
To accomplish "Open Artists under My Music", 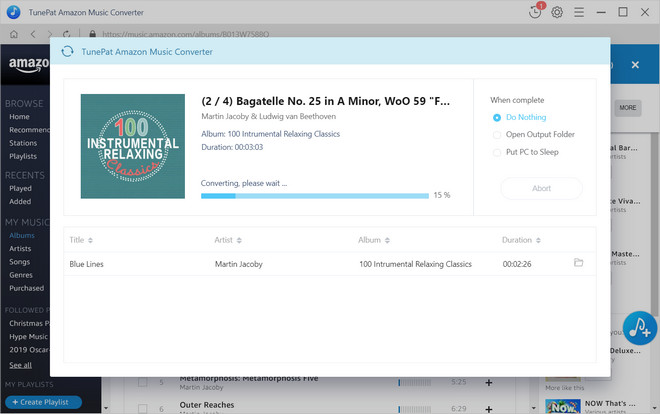I will [x=20, y=249].
